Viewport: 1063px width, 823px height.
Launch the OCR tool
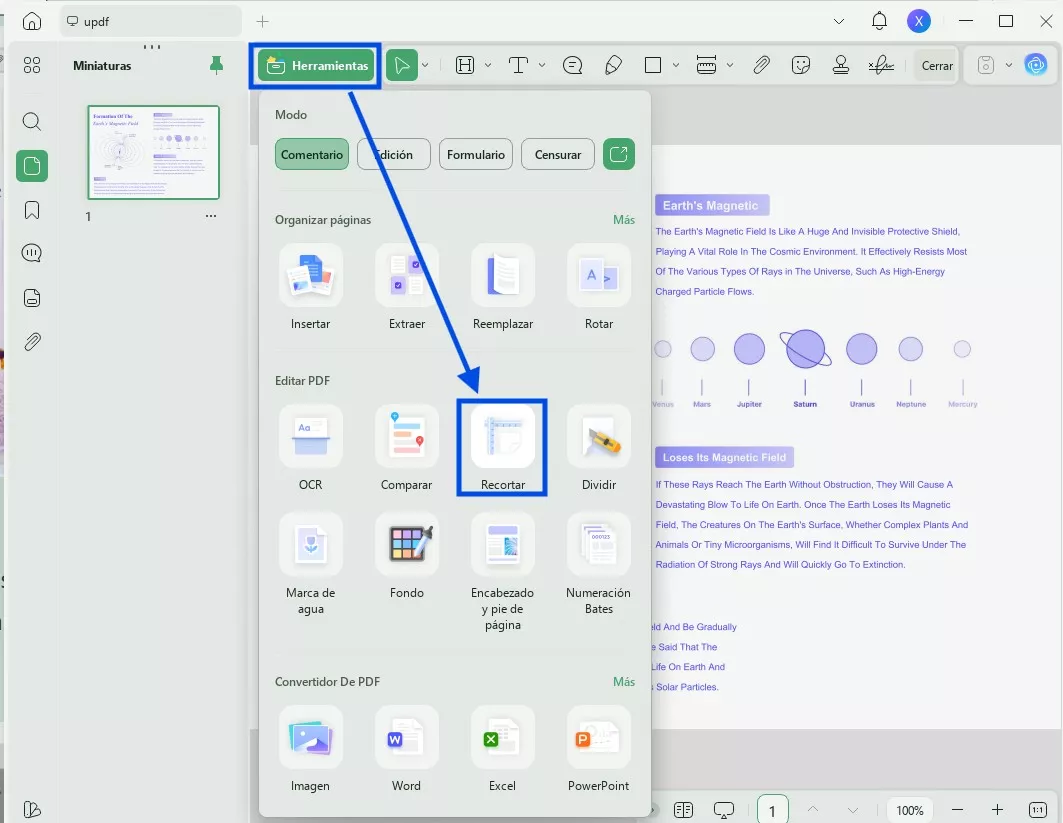coord(310,436)
